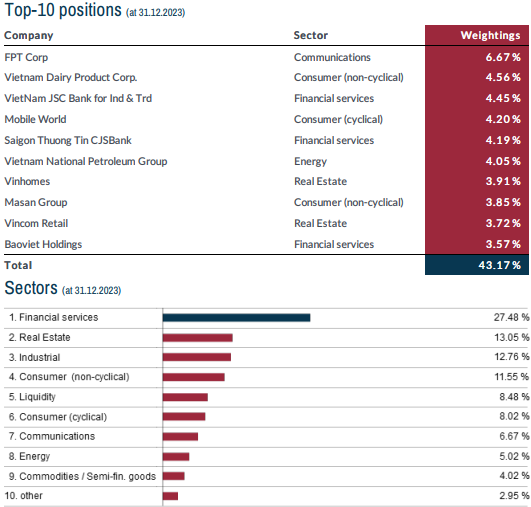Image resolution: width=531 pixels, height=507 pixels.
Task: Click the 4.05 % weighting value
Action: (x=503, y=161)
